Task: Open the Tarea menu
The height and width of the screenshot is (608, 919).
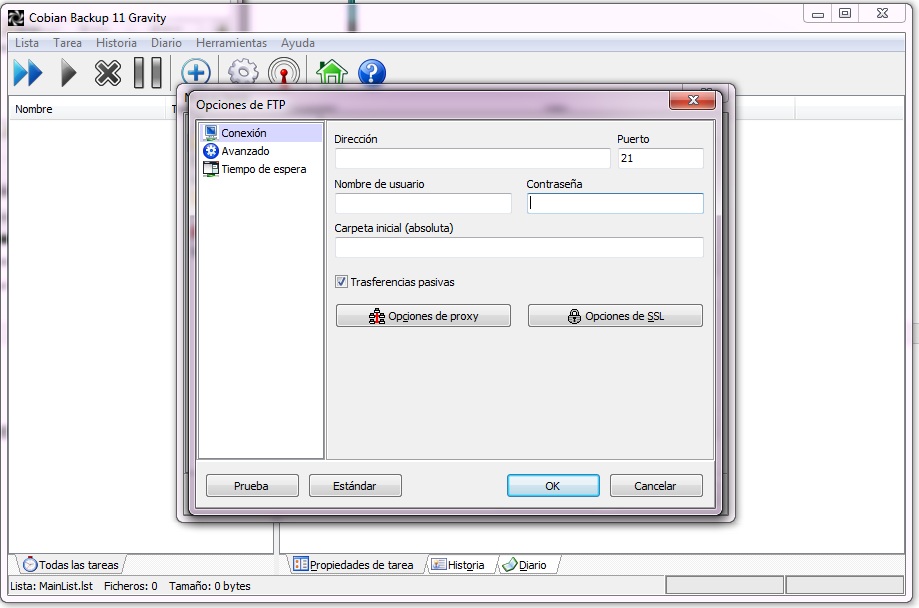Action: click(67, 43)
